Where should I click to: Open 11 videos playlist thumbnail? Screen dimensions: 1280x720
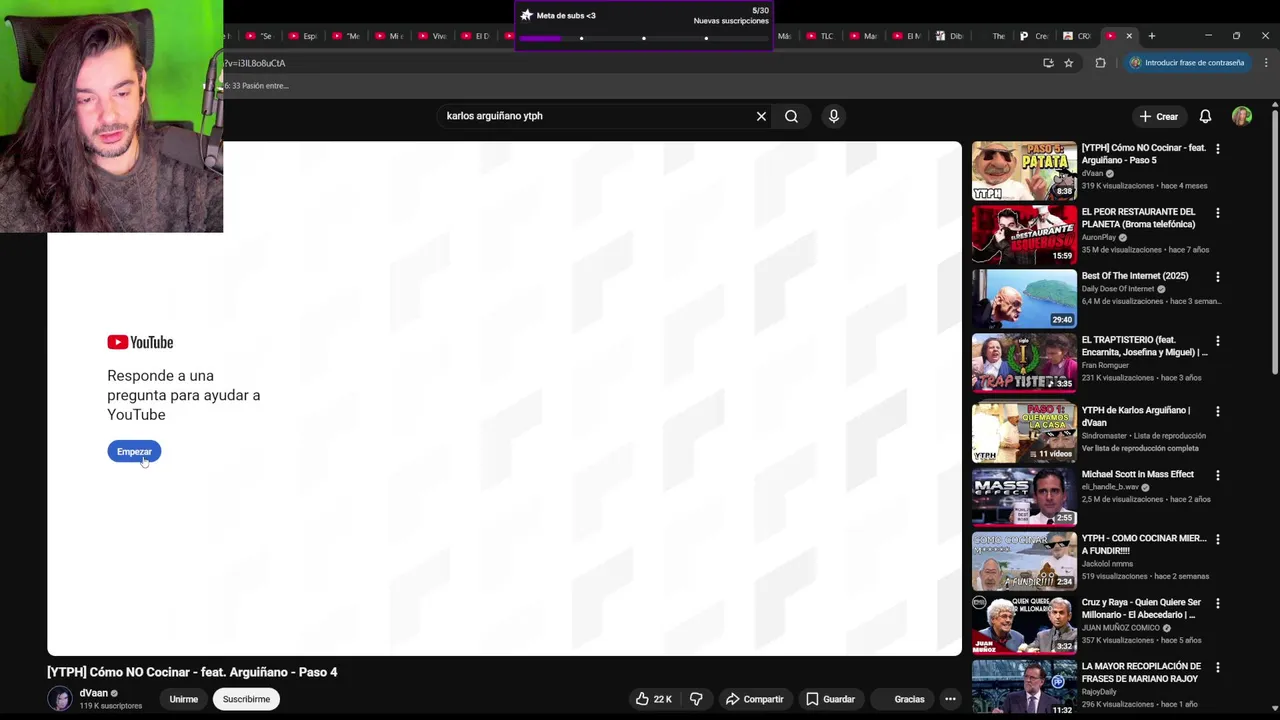(1024, 433)
